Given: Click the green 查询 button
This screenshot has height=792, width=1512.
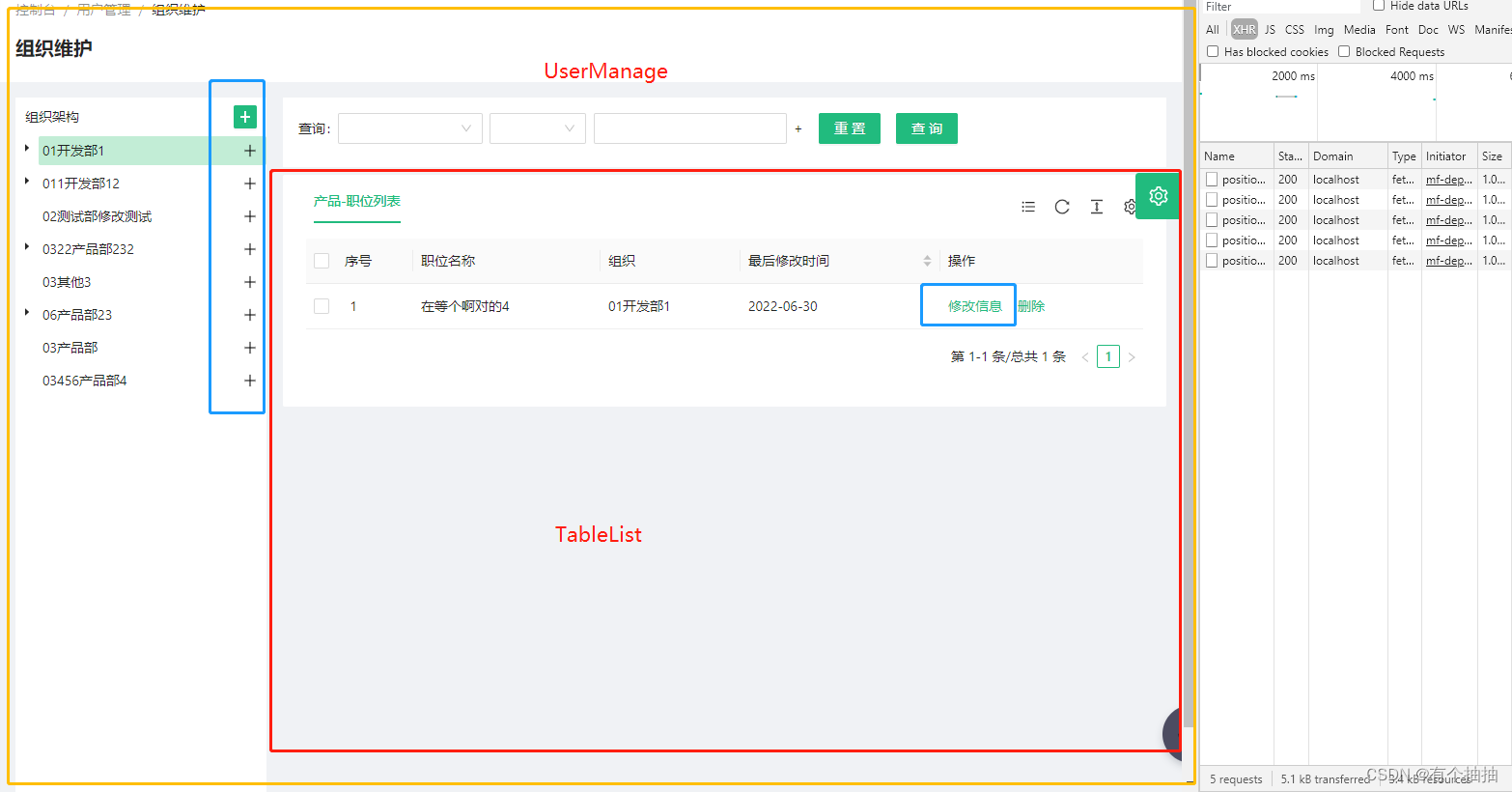Looking at the screenshot, I should pos(926,127).
